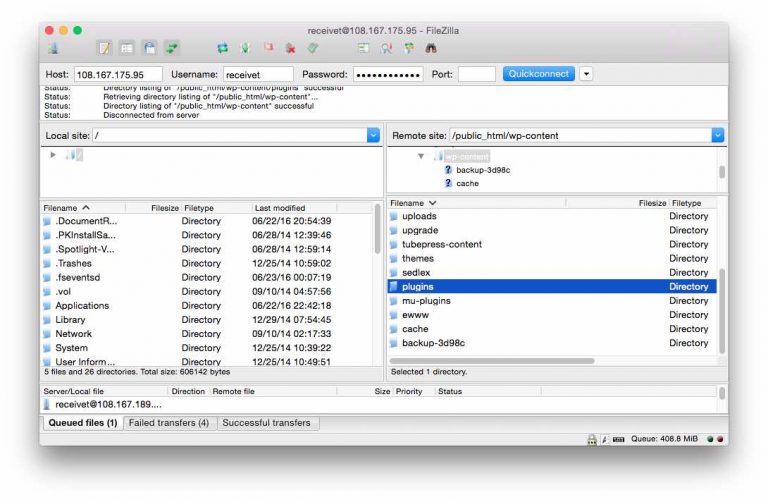Select the 'sedlex' remote directory
Screen dimensions: 768x502
point(552,273)
